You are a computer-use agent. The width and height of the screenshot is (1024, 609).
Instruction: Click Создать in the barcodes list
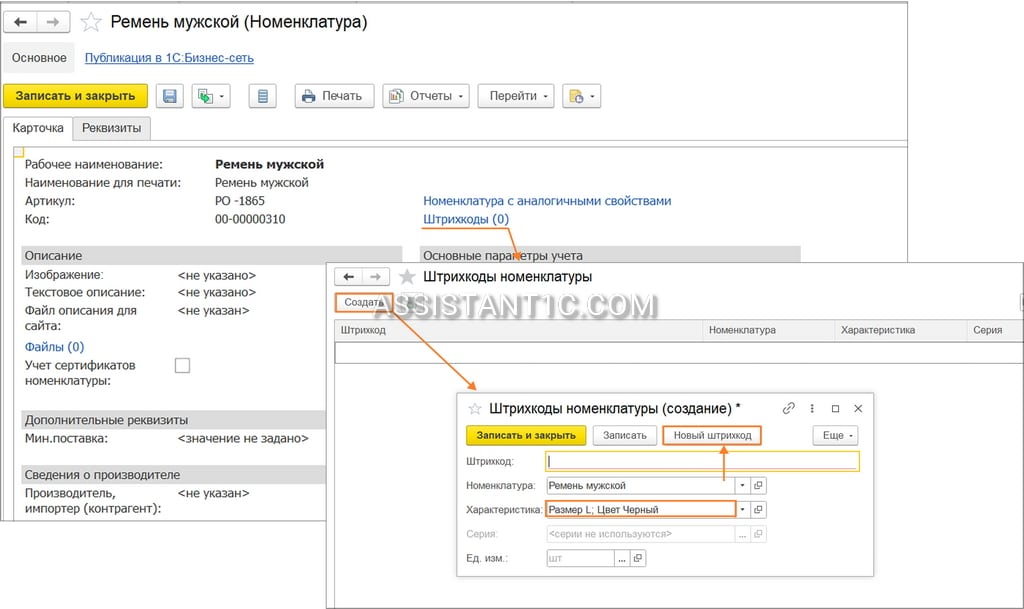364,302
